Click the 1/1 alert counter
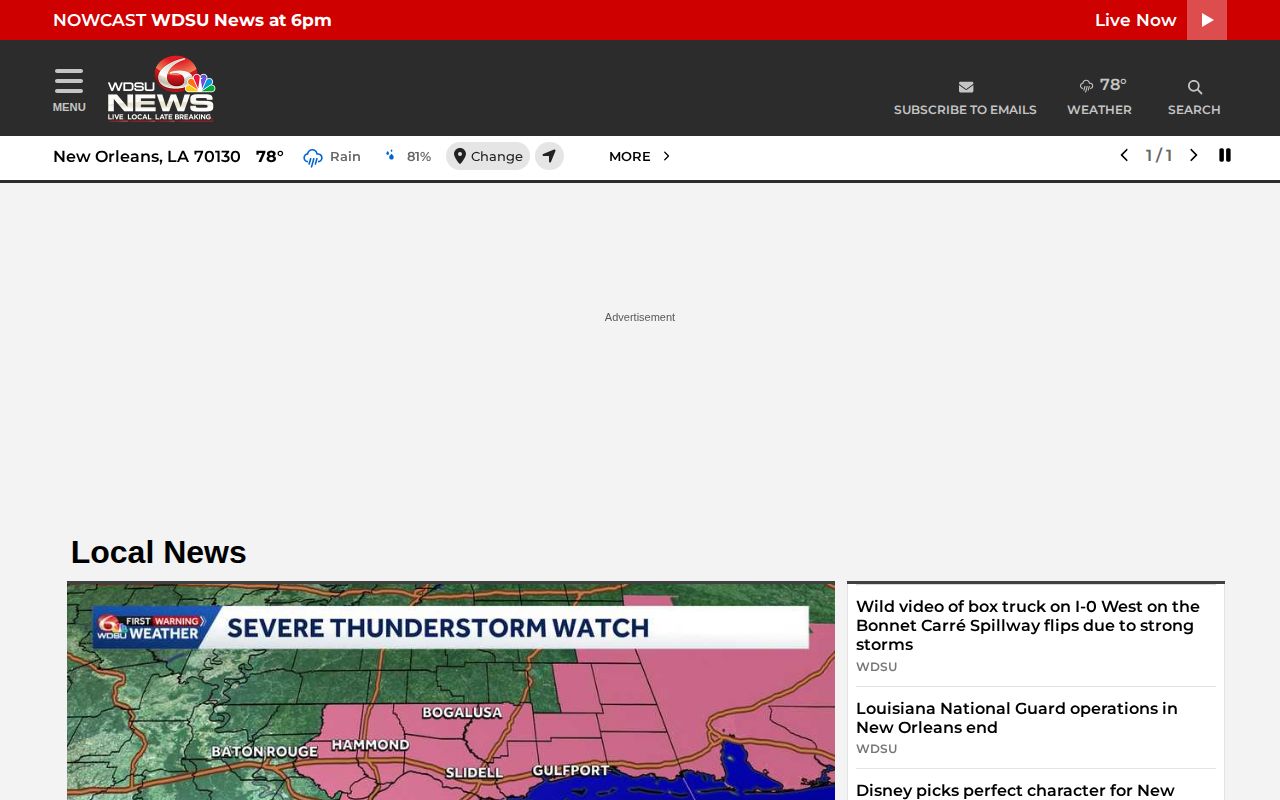1280x800 pixels. click(x=1158, y=155)
